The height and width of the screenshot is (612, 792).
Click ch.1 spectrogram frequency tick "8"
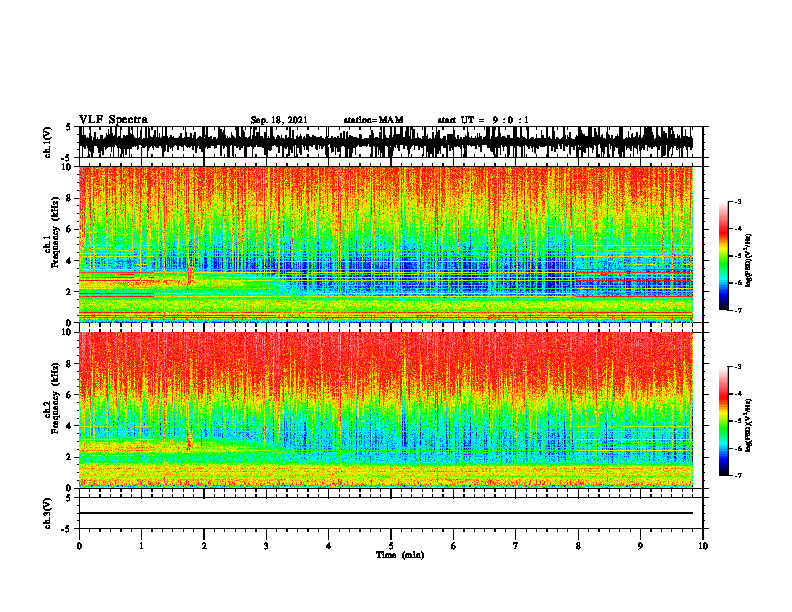(71, 198)
